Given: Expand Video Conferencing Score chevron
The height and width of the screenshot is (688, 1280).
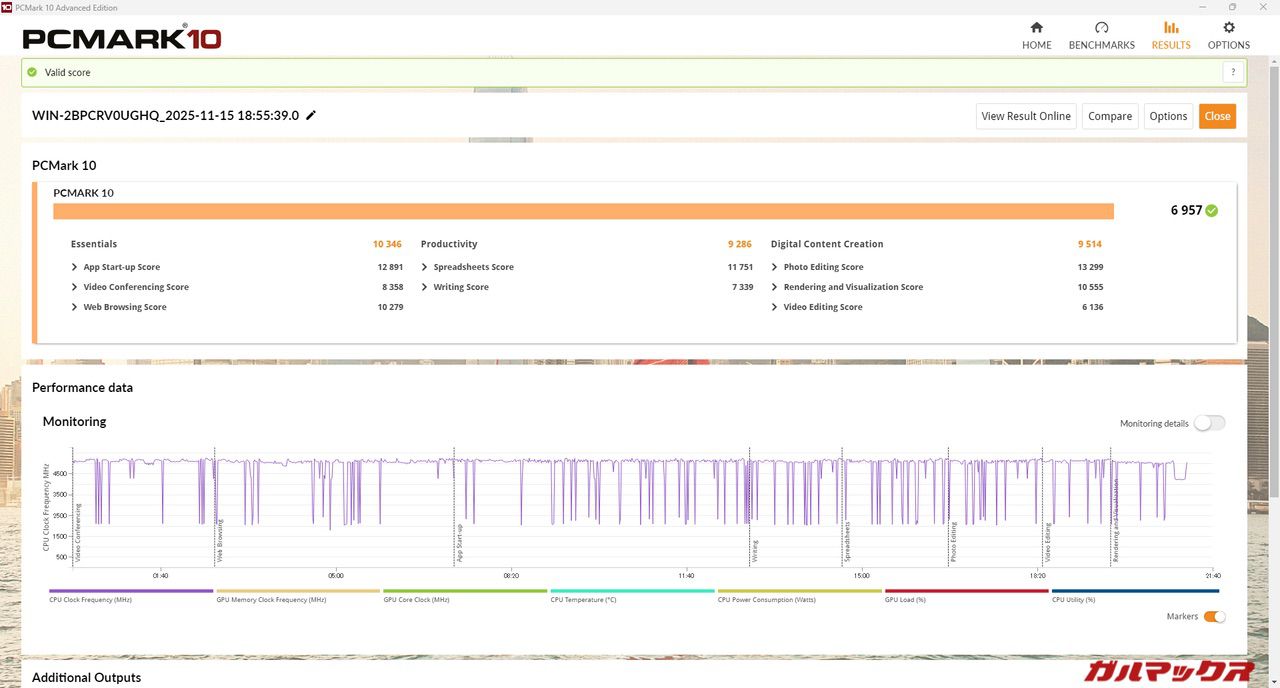Looking at the screenshot, I should tap(75, 287).
